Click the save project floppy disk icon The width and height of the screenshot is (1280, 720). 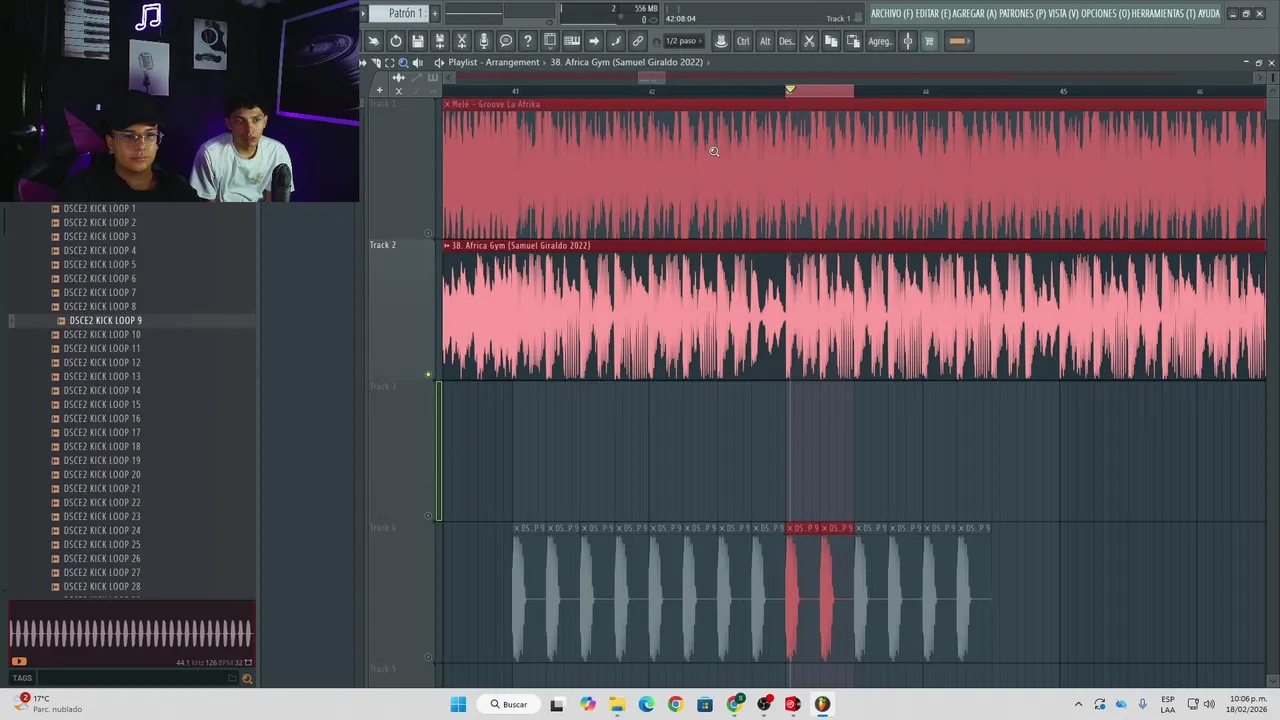point(418,41)
